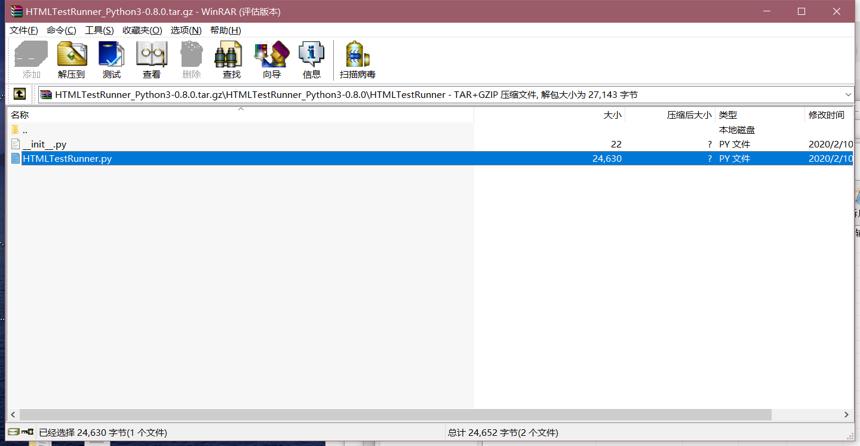
Task: Click the drive indicator icon in status bar
Action: click(x=21, y=432)
